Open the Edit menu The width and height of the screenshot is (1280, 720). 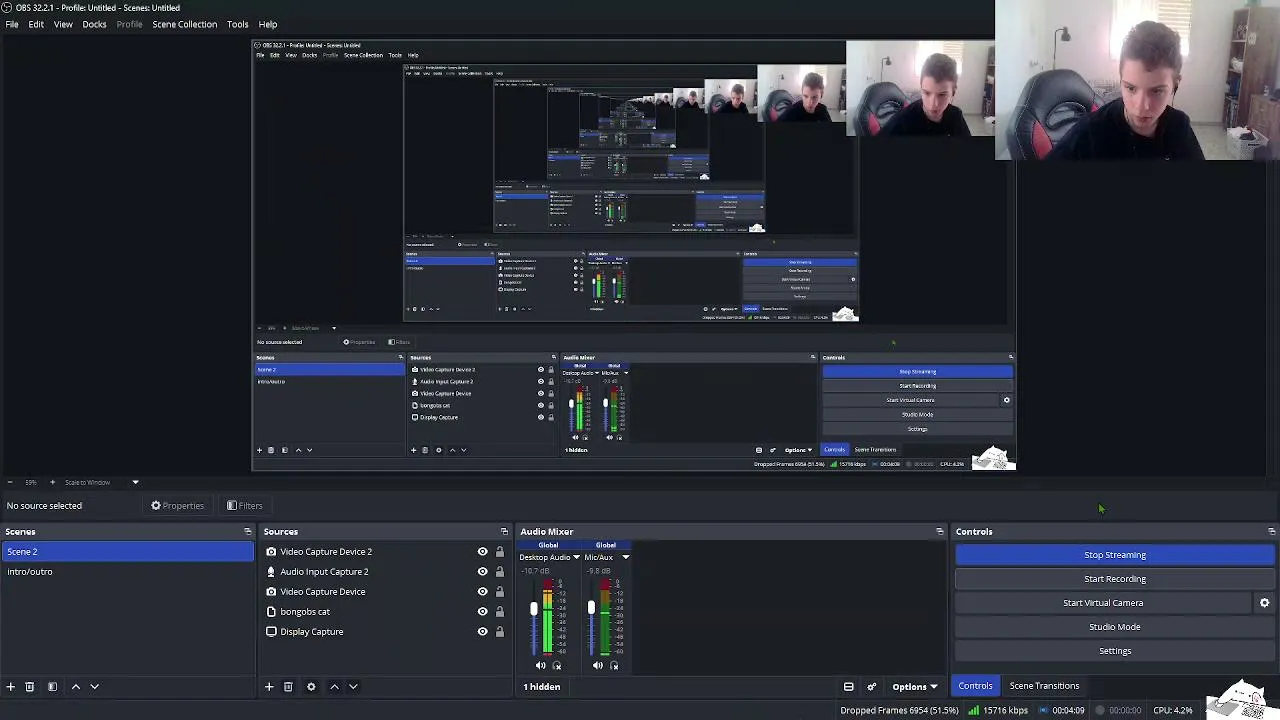(x=36, y=24)
